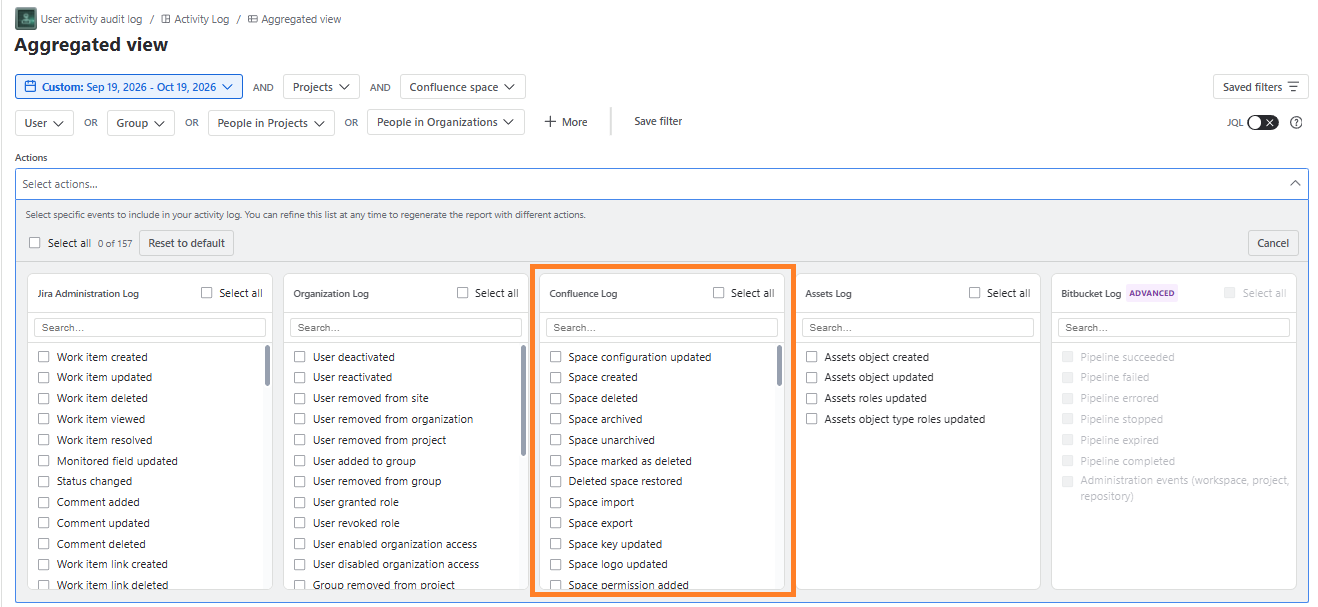The width and height of the screenshot is (1318, 607).
Task: Click the More filters button
Action: click(x=566, y=122)
